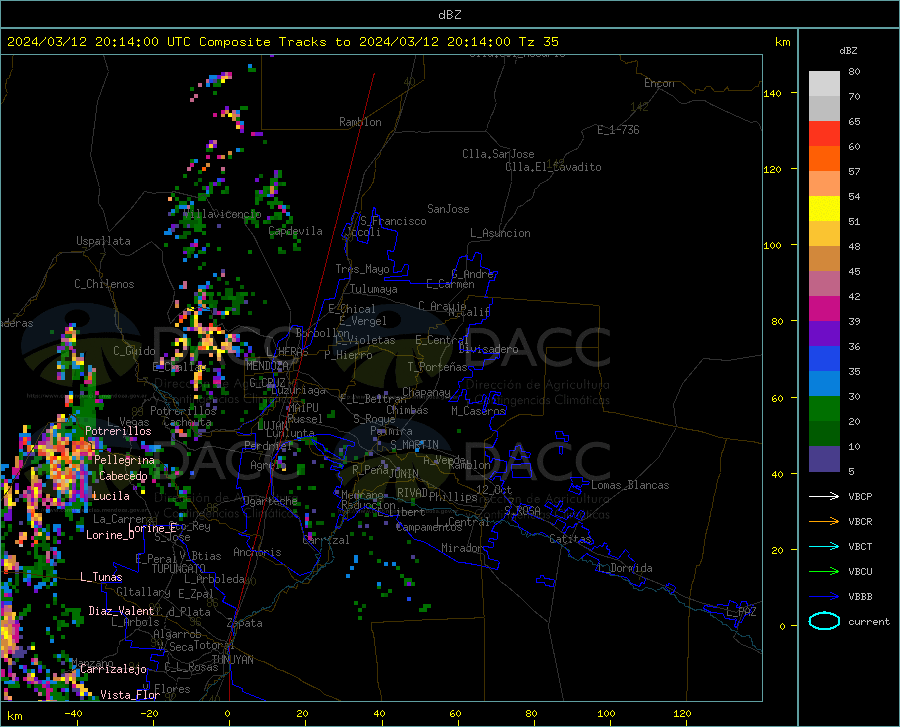Screen dimensions: 900x727
Task: Select the bright green 30 dBZ color swatch
Action: (824, 409)
